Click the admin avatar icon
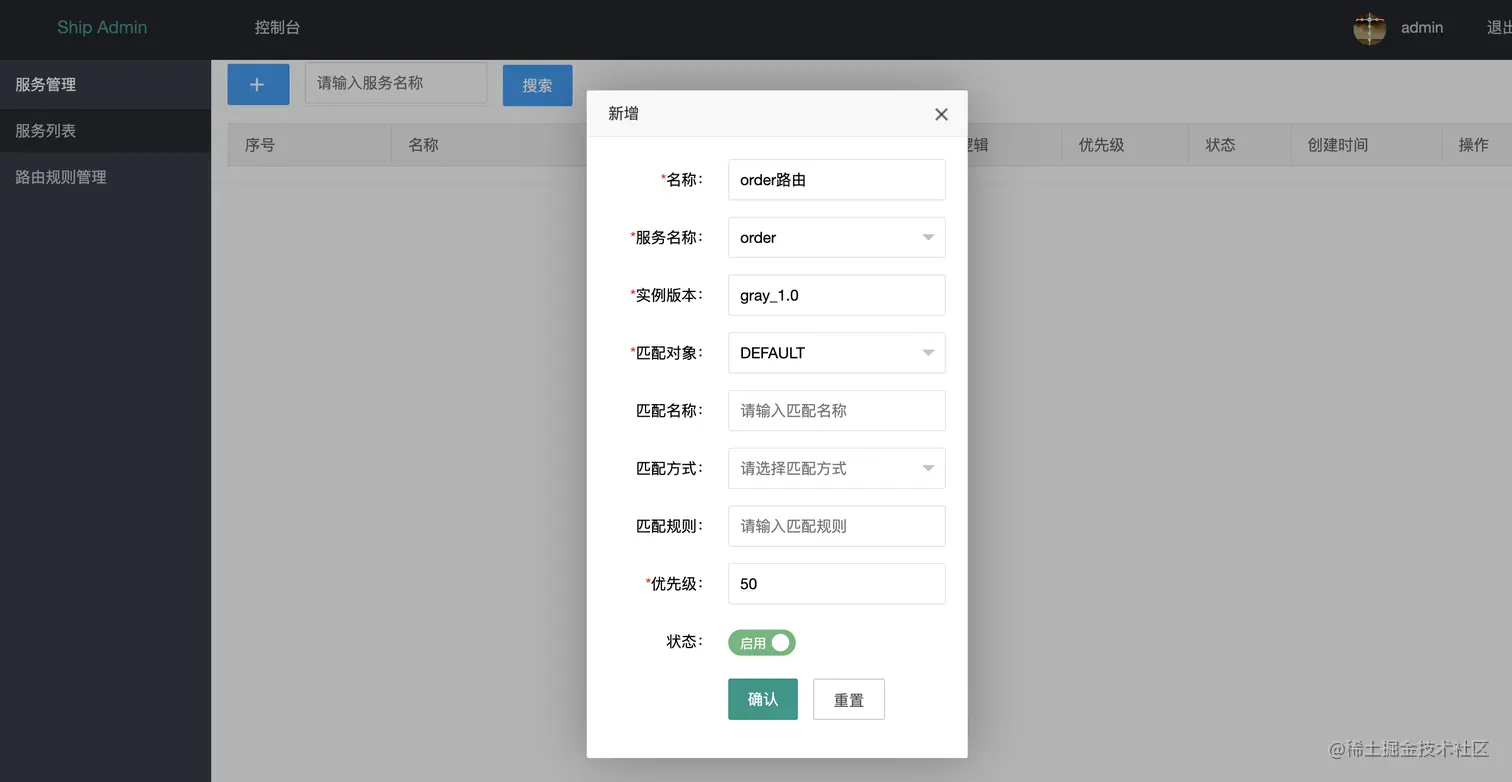 click(1369, 28)
